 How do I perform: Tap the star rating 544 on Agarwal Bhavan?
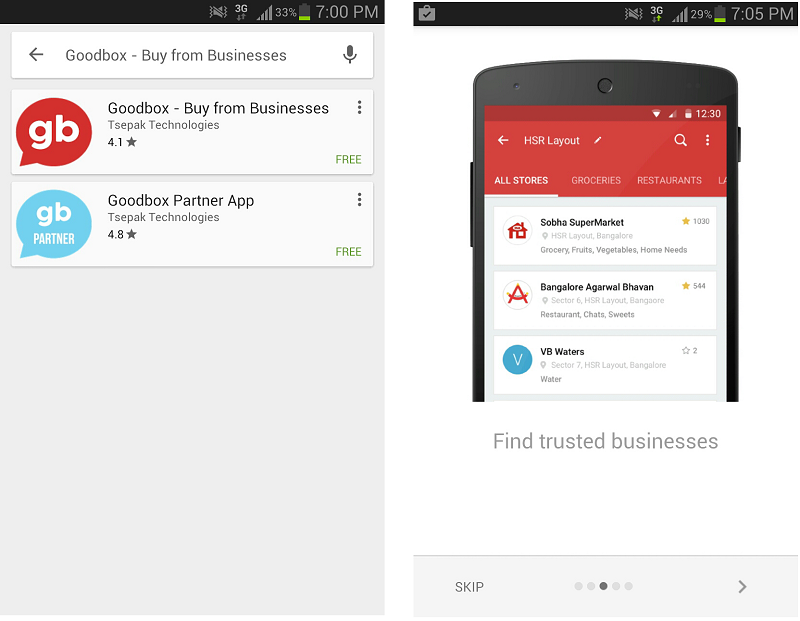click(x=693, y=286)
